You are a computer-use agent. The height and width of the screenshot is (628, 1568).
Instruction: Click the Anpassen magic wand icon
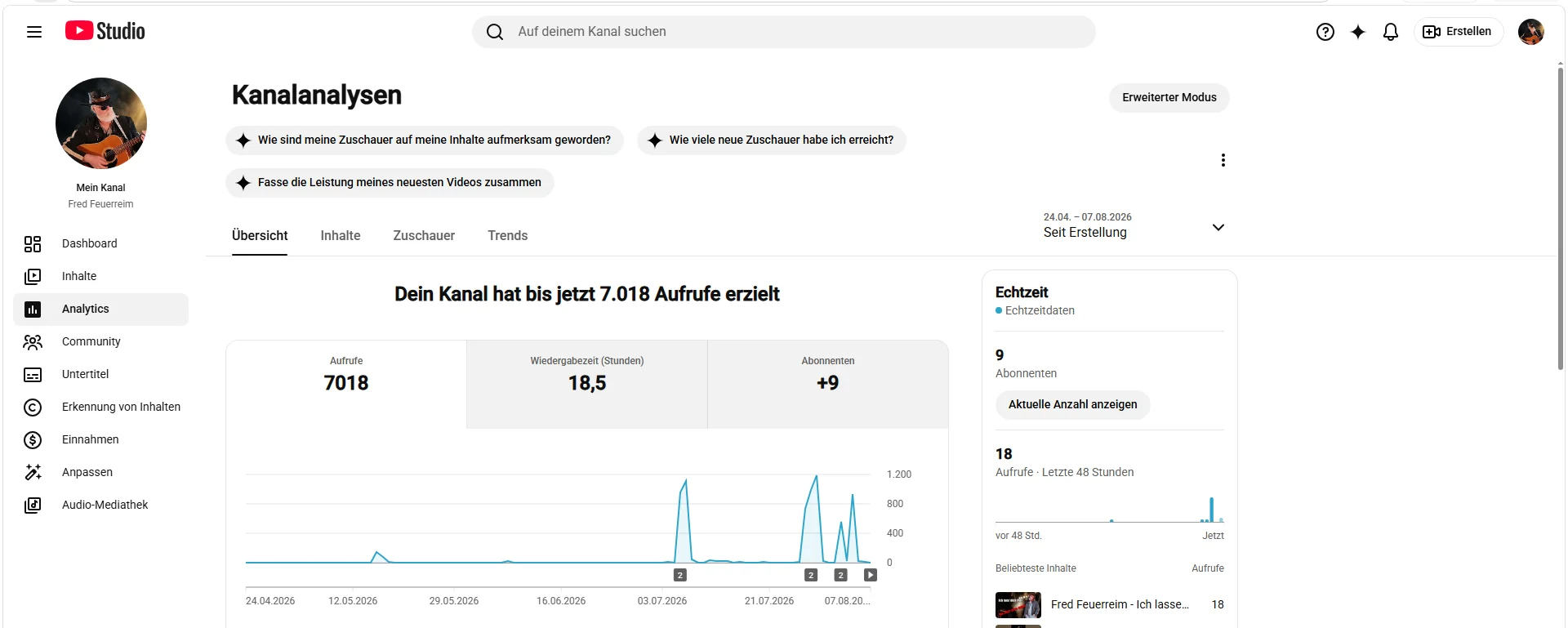tap(33, 473)
